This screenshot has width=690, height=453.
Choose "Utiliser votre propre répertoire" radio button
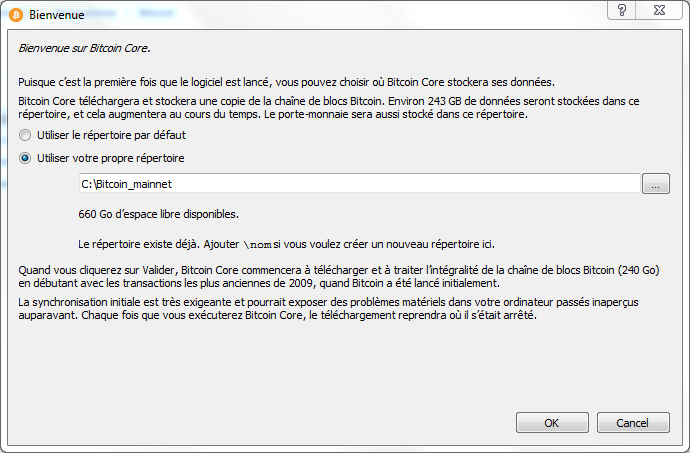[25, 158]
